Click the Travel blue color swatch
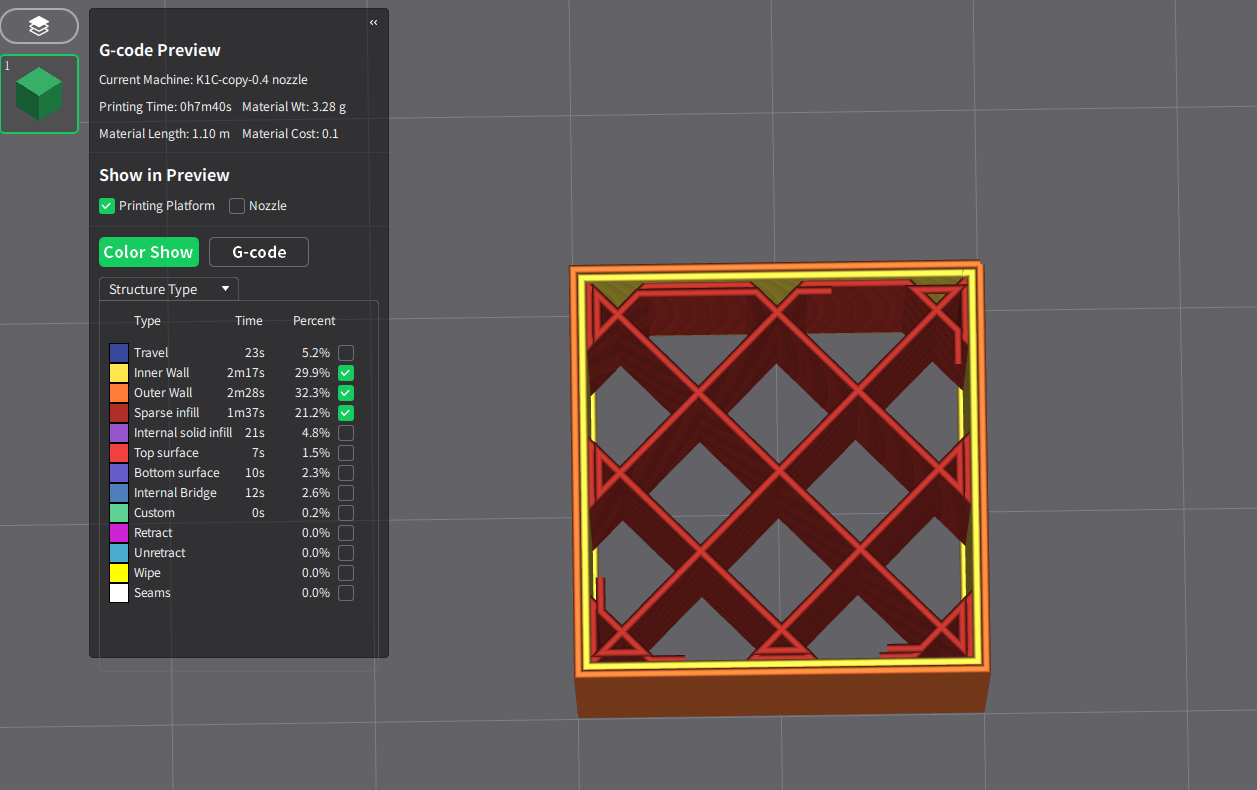 pyautogui.click(x=119, y=353)
